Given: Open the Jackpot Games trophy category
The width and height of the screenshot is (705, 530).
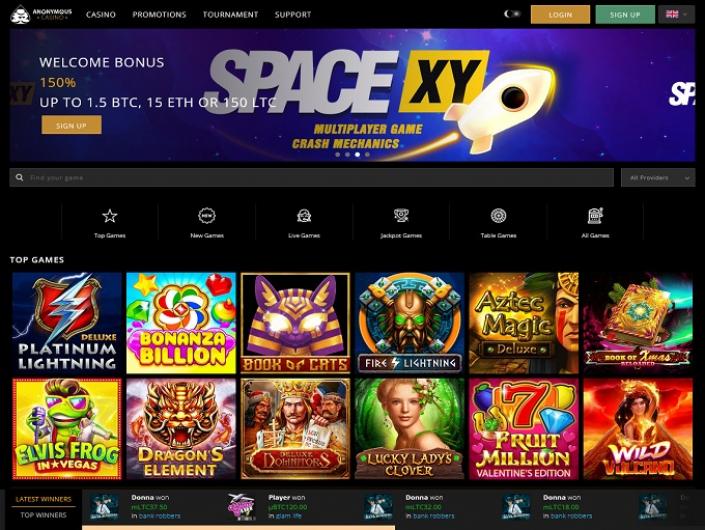Looking at the screenshot, I should point(401,216).
